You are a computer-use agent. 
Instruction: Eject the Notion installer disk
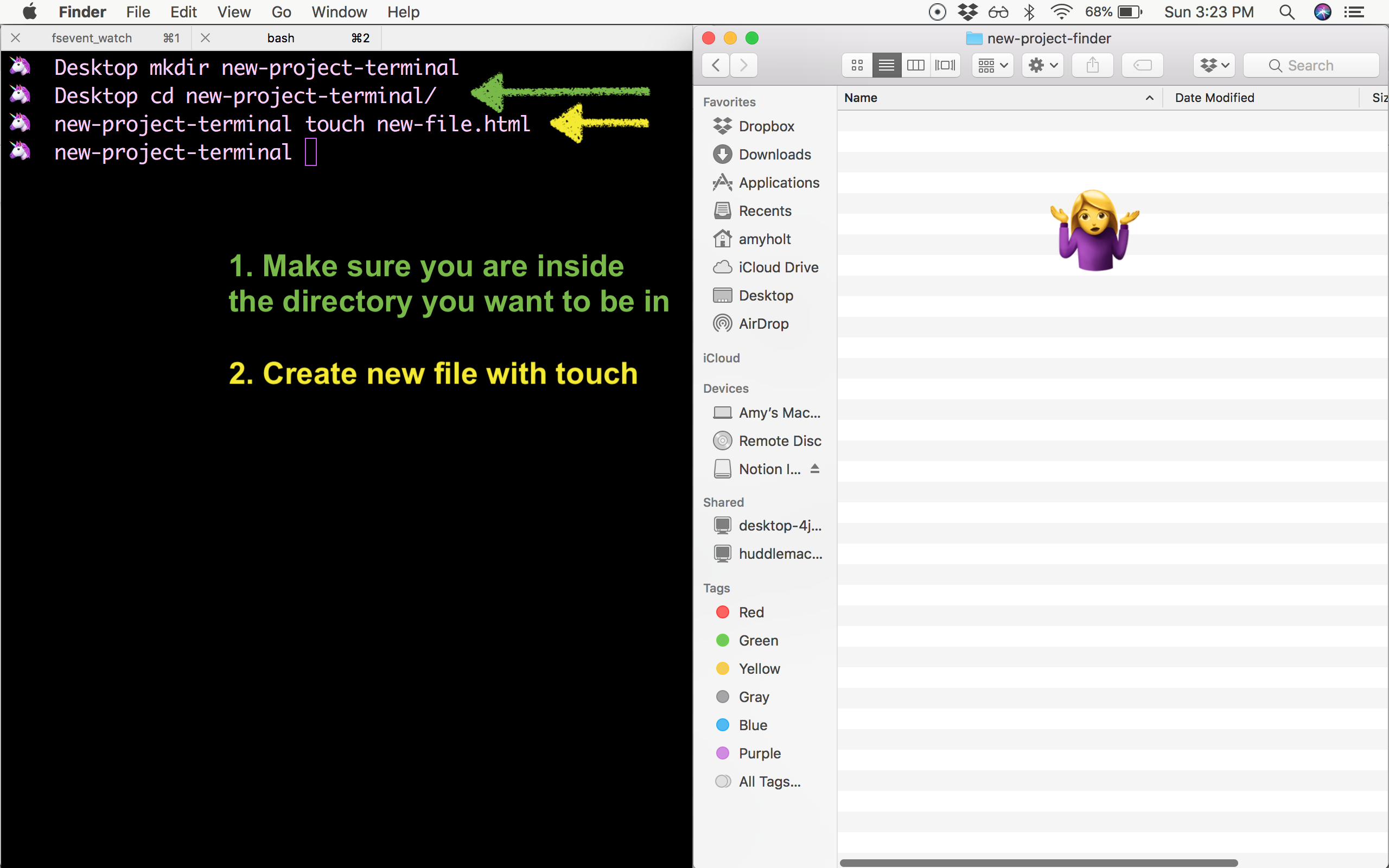tap(814, 469)
